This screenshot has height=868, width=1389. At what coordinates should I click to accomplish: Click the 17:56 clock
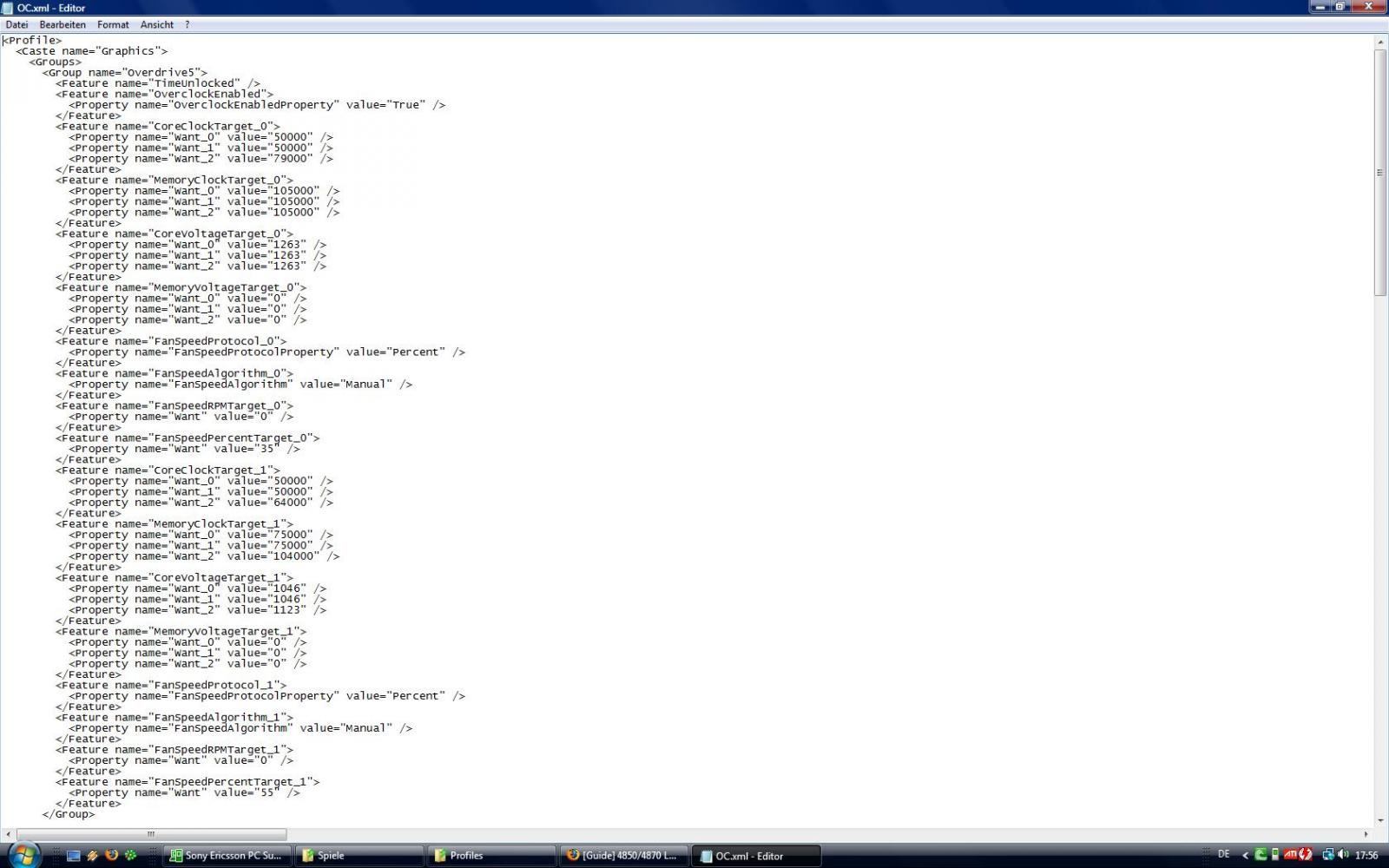point(1366,855)
